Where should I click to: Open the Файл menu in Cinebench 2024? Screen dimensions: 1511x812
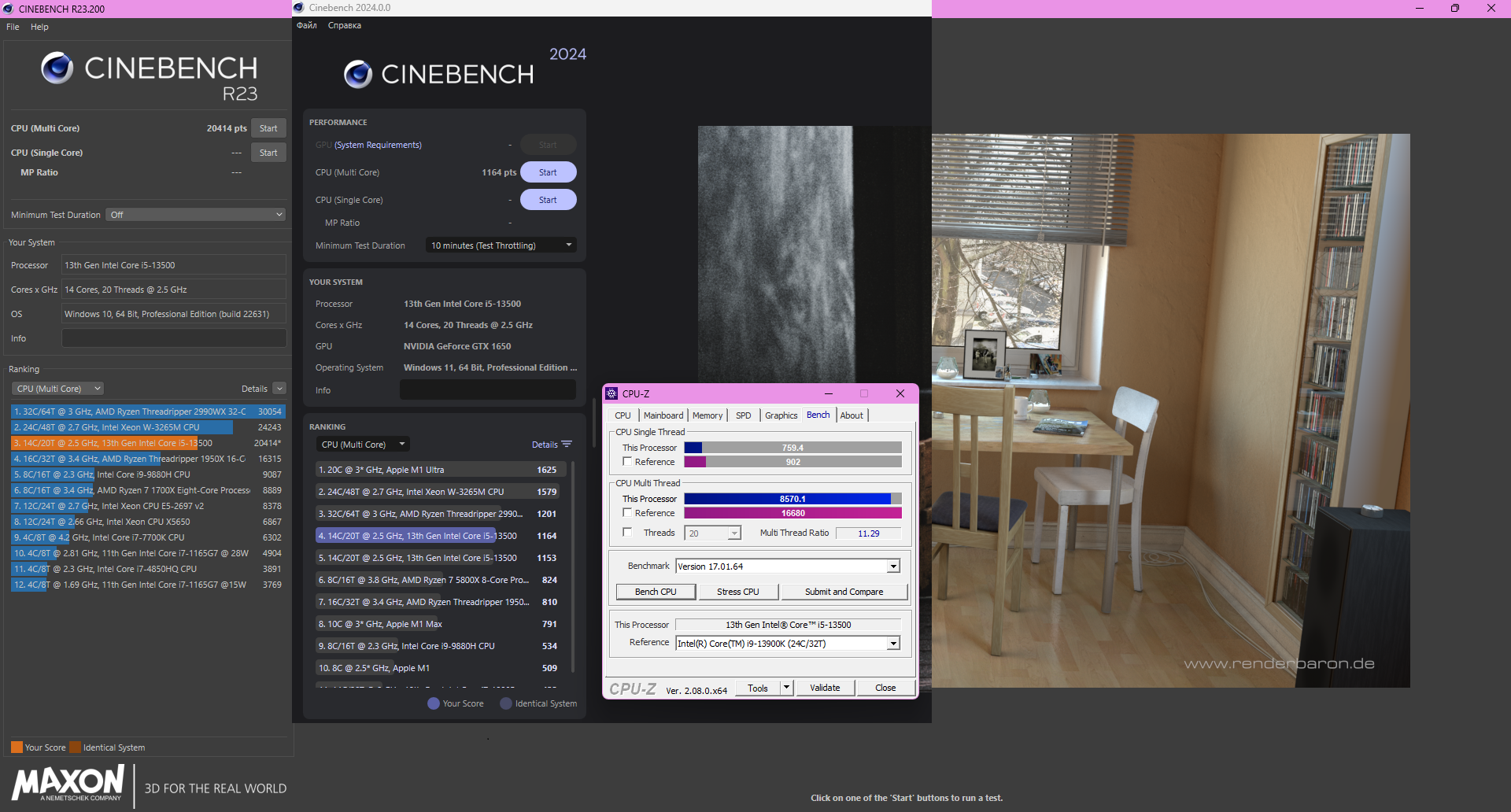pyautogui.click(x=307, y=25)
